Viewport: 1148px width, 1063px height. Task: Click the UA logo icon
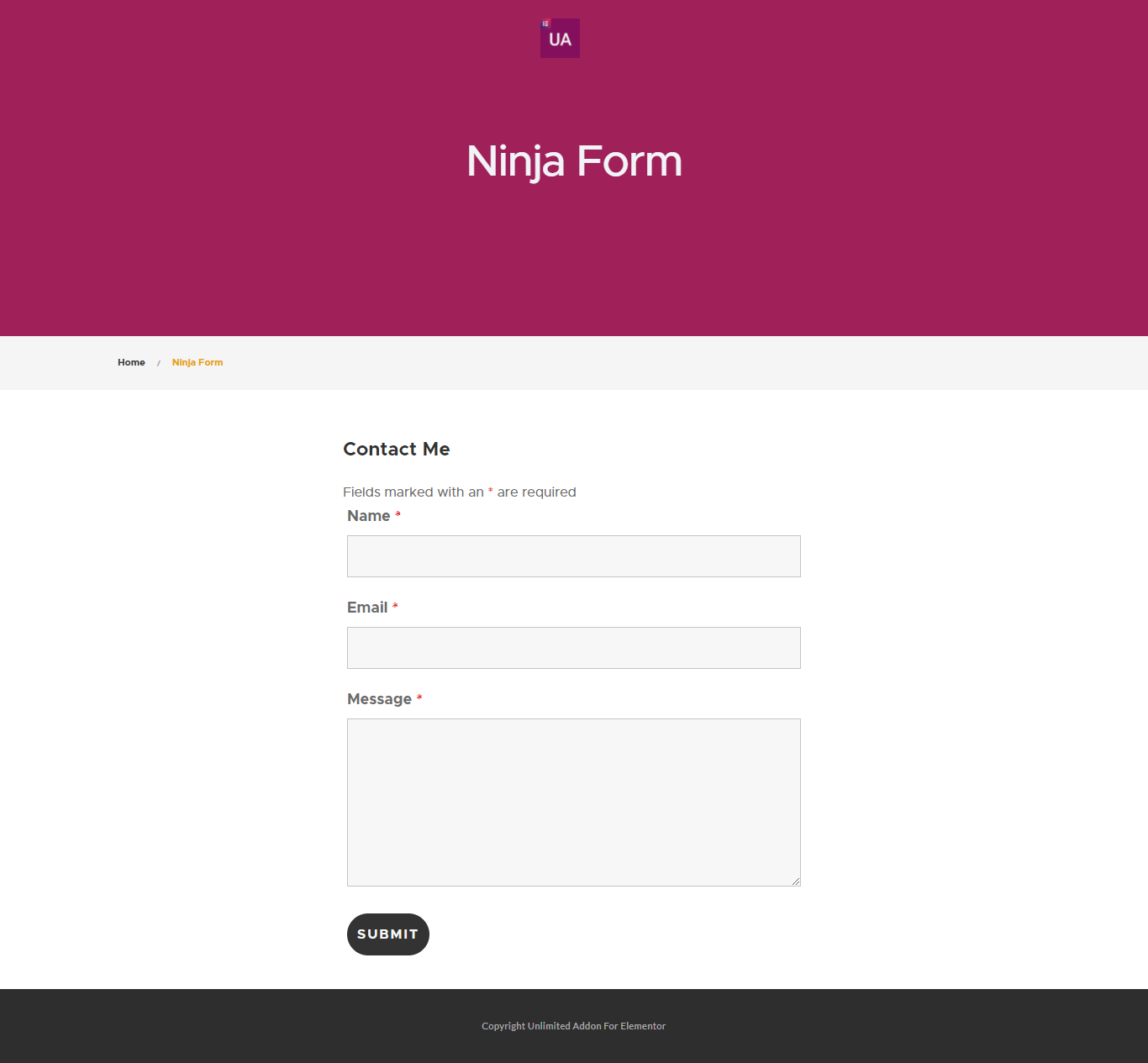[560, 38]
